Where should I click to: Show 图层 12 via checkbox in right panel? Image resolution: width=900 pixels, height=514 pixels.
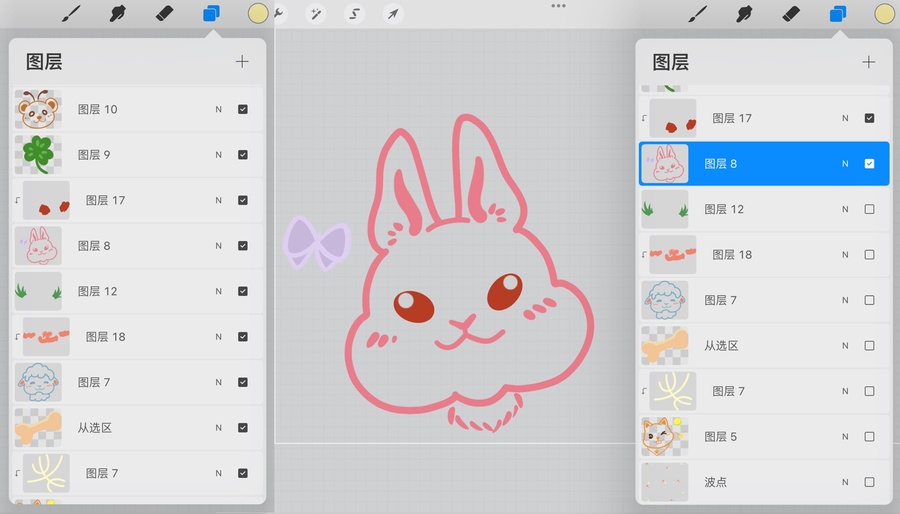click(870, 209)
